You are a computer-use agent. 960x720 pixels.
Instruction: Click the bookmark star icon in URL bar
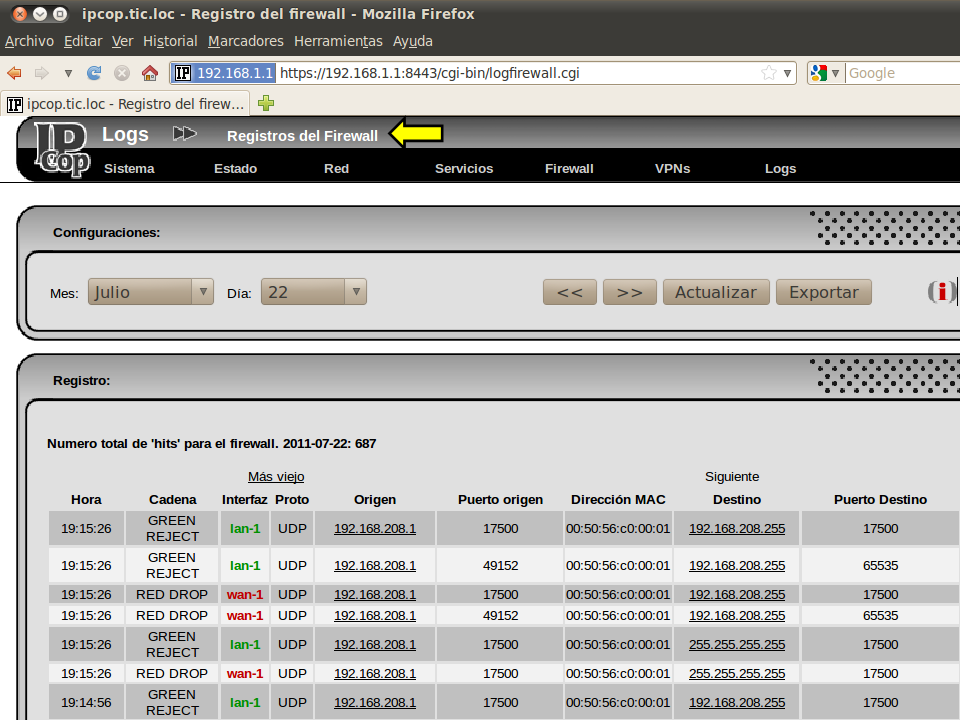(768, 73)
